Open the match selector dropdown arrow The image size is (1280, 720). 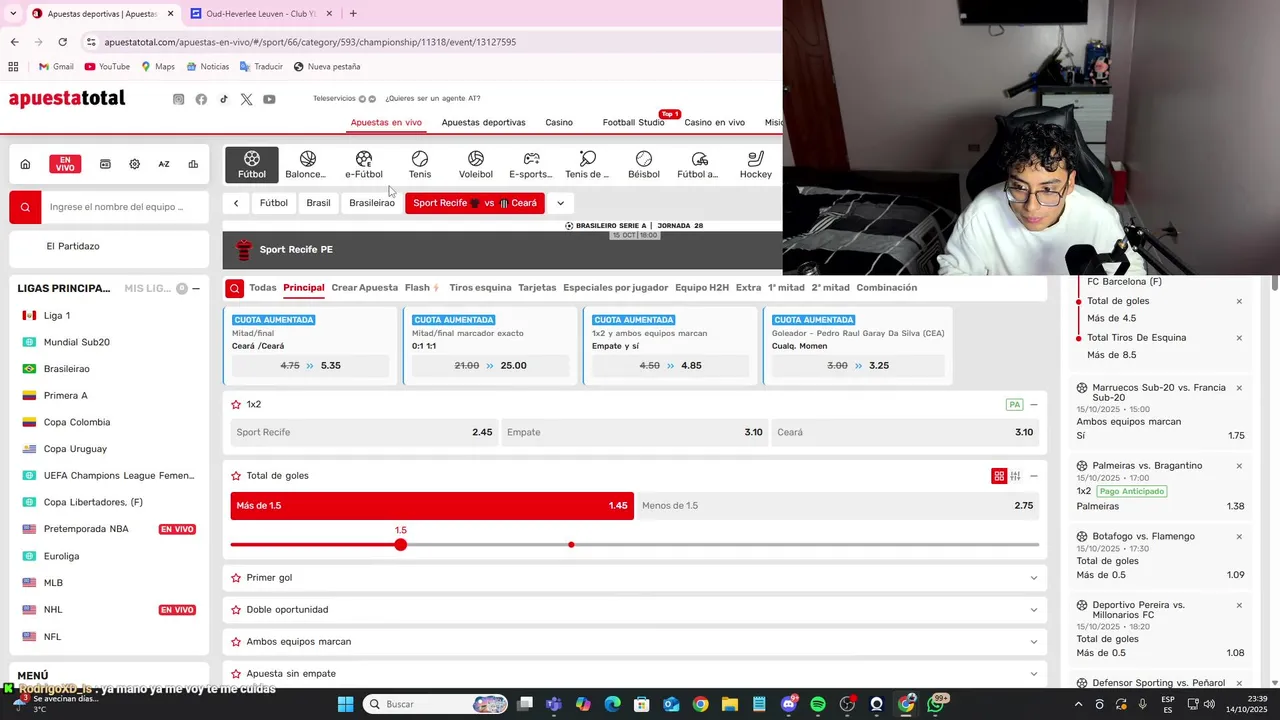pyautogui.click(x=560, y=203)
